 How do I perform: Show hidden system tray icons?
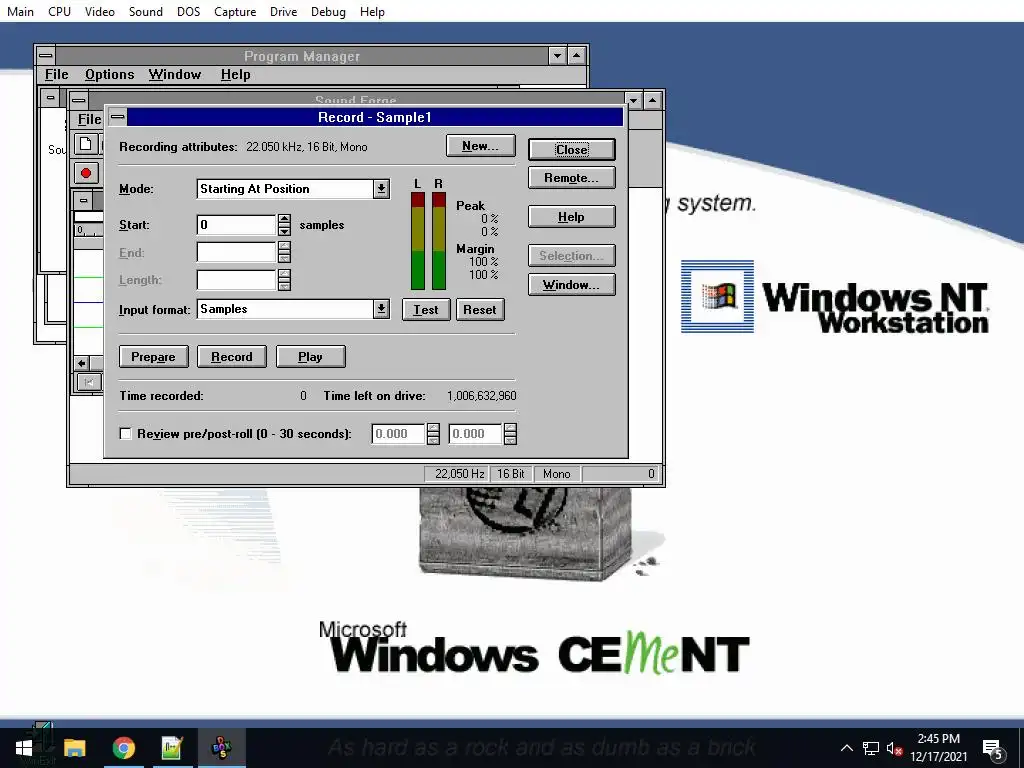(846, 748)
